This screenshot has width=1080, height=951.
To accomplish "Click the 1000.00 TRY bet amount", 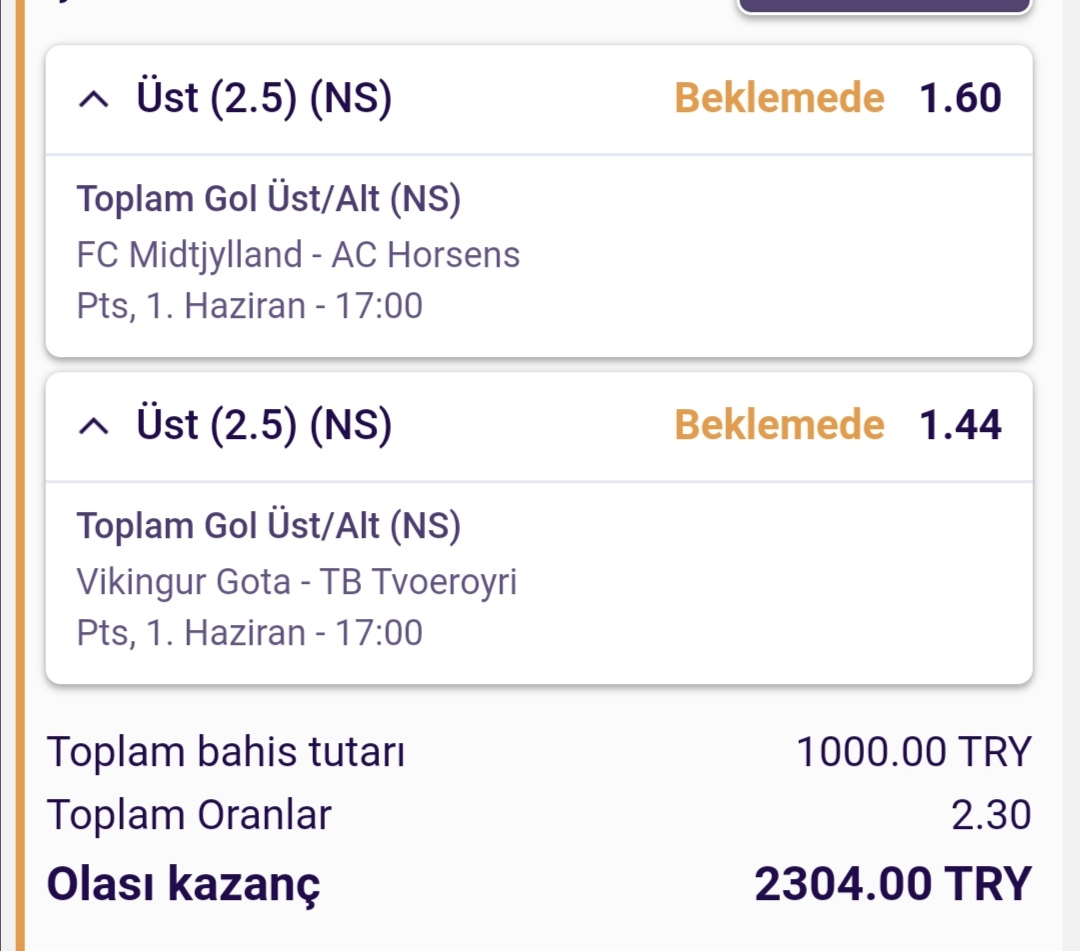I will [x=913, y=751].
